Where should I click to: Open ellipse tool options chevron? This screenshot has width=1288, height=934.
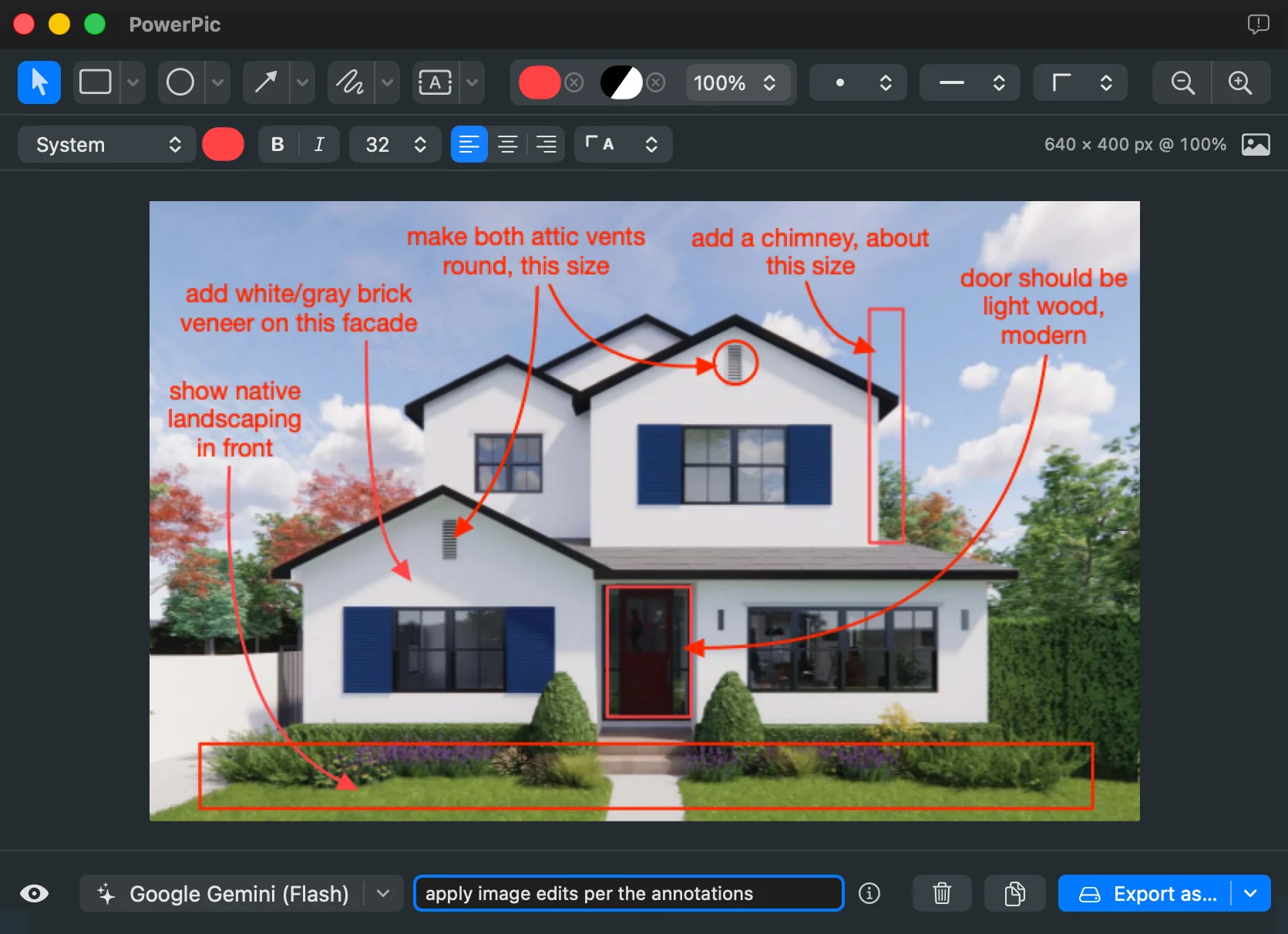point(217,82)
